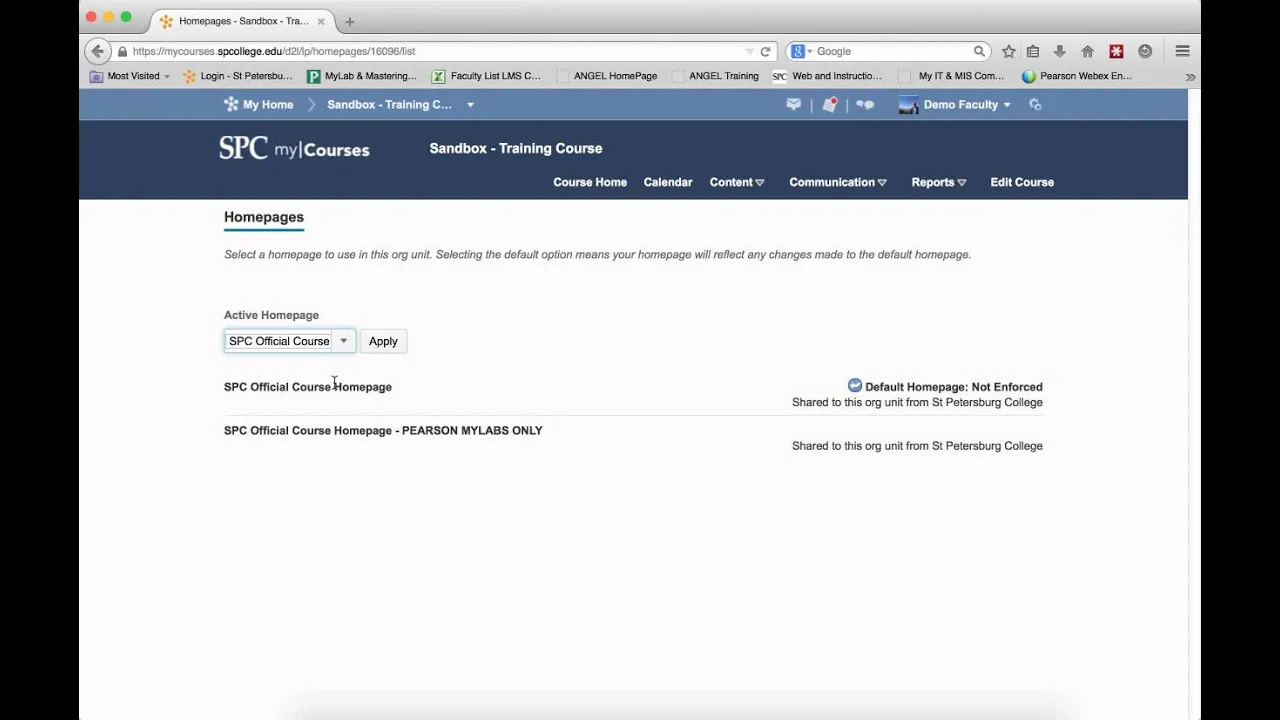Open the URL history dropdown arrow
Viewport: 1280px width, 720px height.
[749, 51]
